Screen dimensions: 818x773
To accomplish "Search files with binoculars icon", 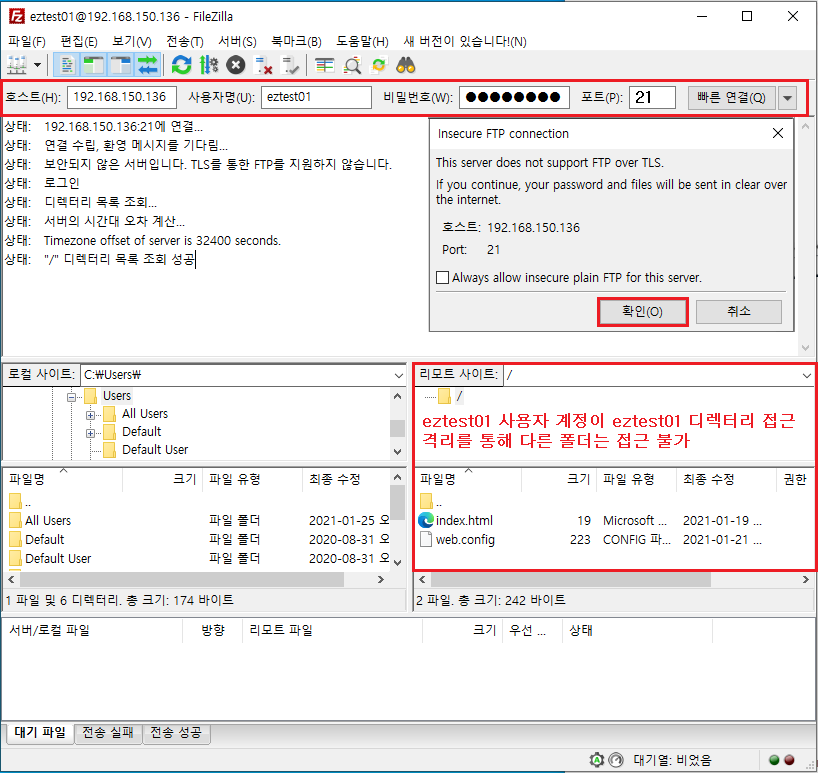I will point(406,65).
